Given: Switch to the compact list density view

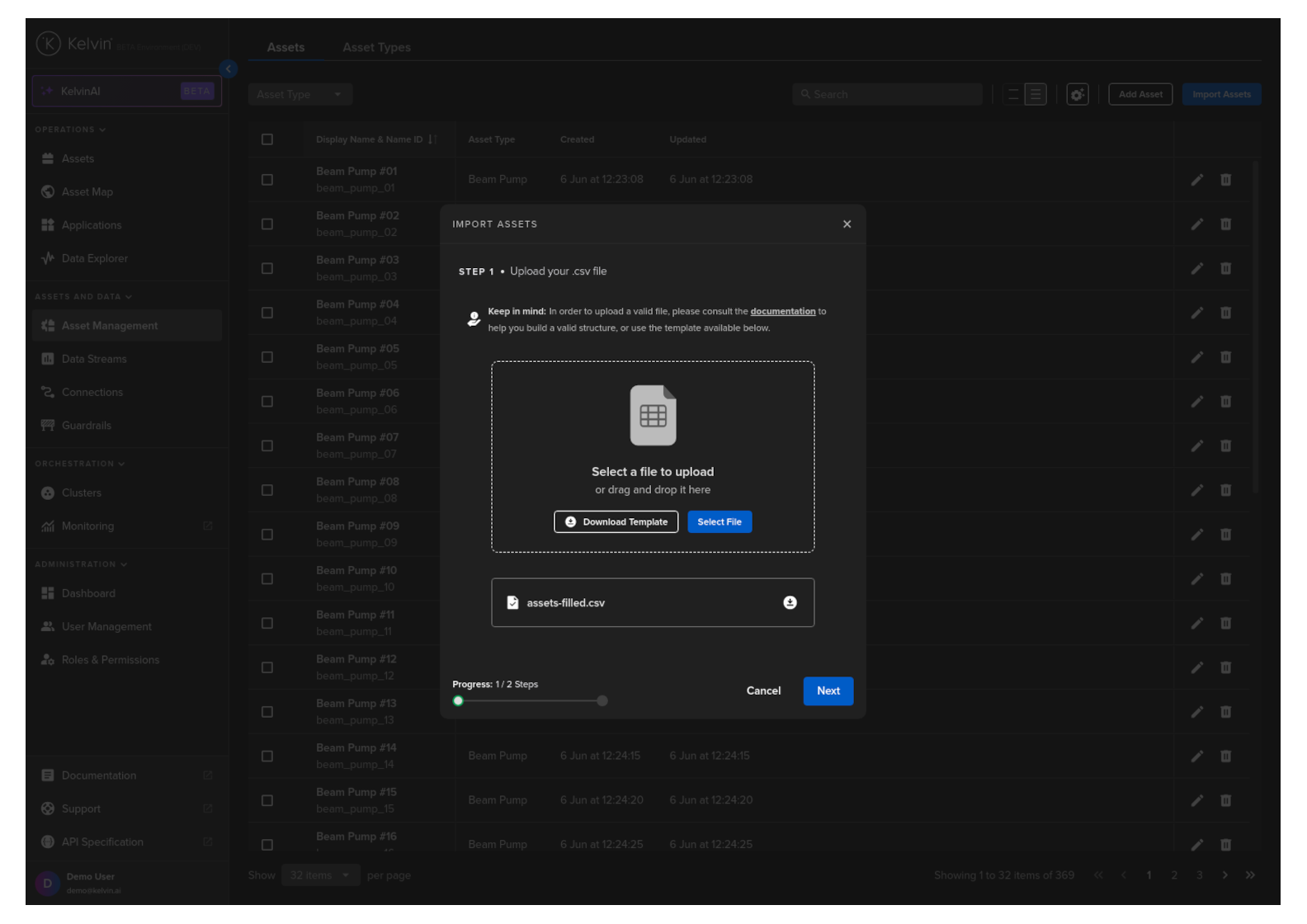Looking at the screenshot, I should (1013, 95).
